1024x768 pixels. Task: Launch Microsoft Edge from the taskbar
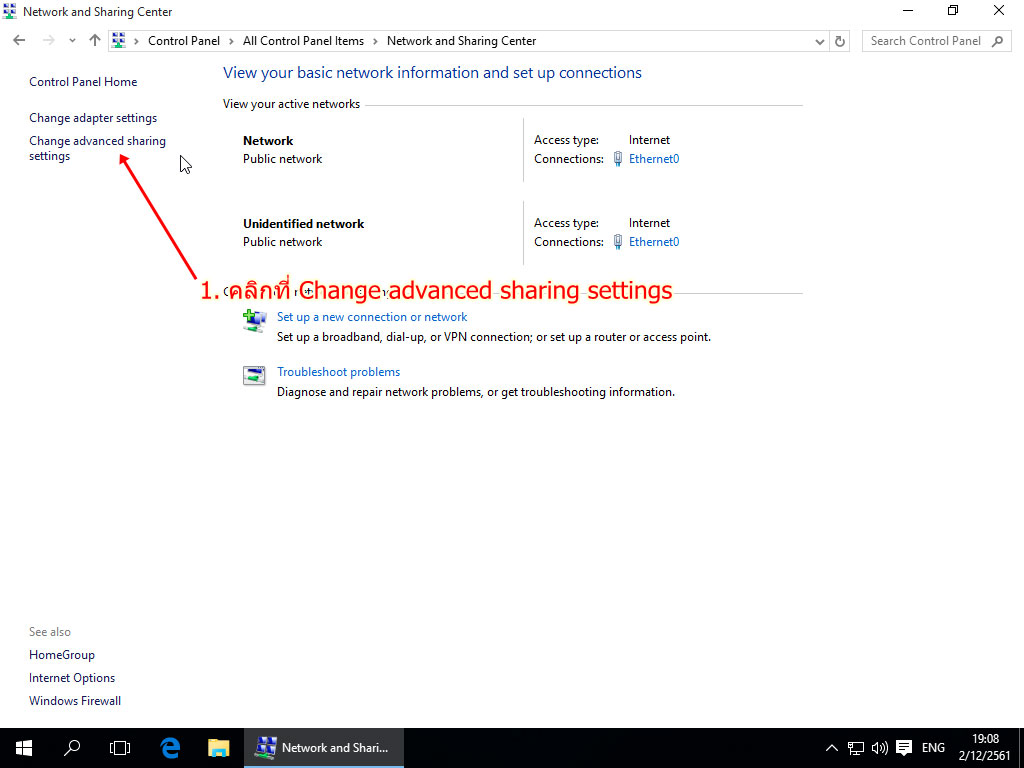[x=170, y=747]
